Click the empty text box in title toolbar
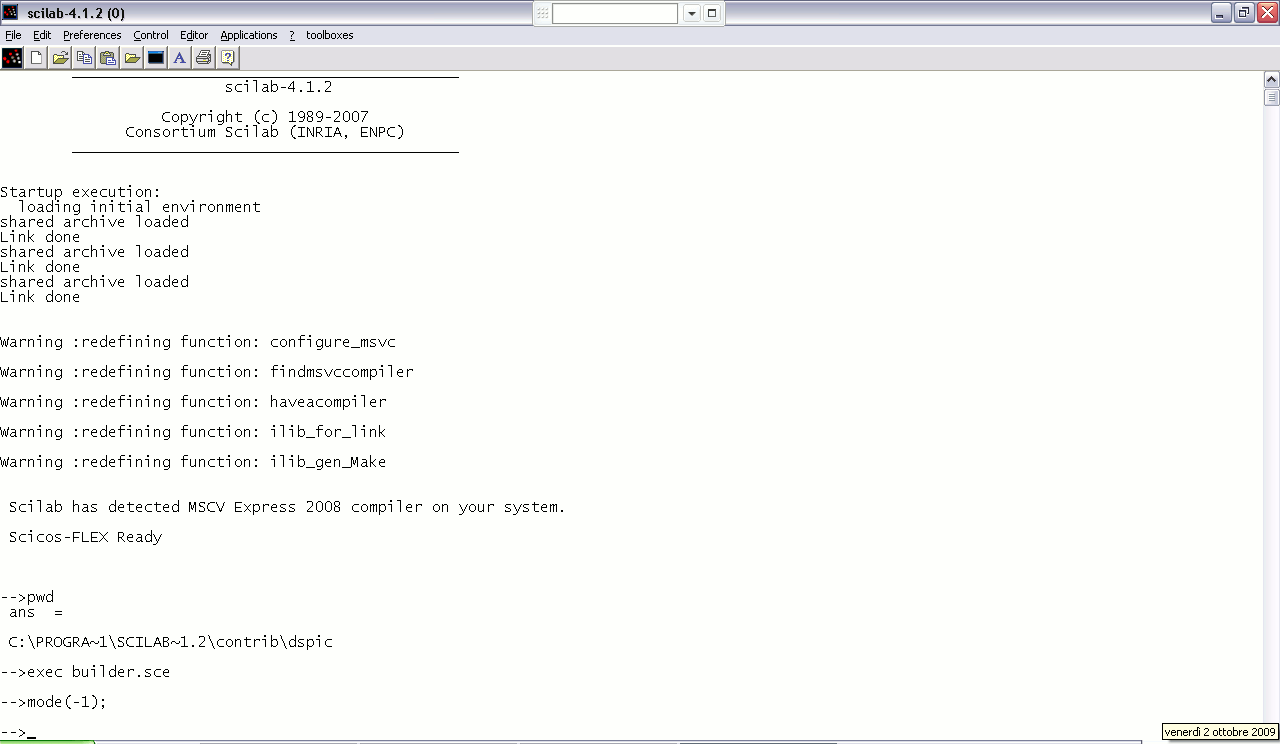Screen dimensions: 1280x744 (615, 13)
